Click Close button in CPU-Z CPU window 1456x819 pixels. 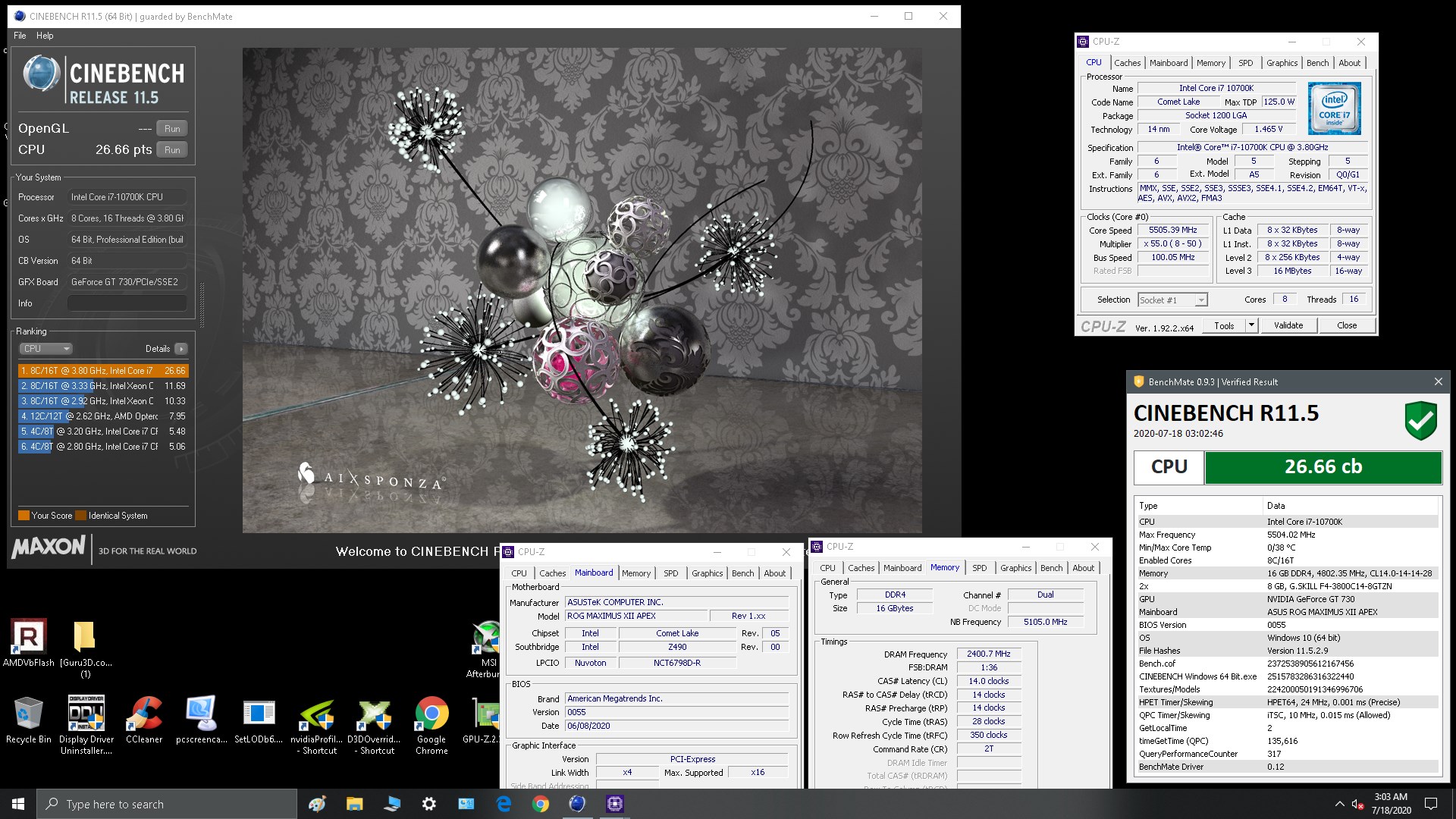[1347, 325]
